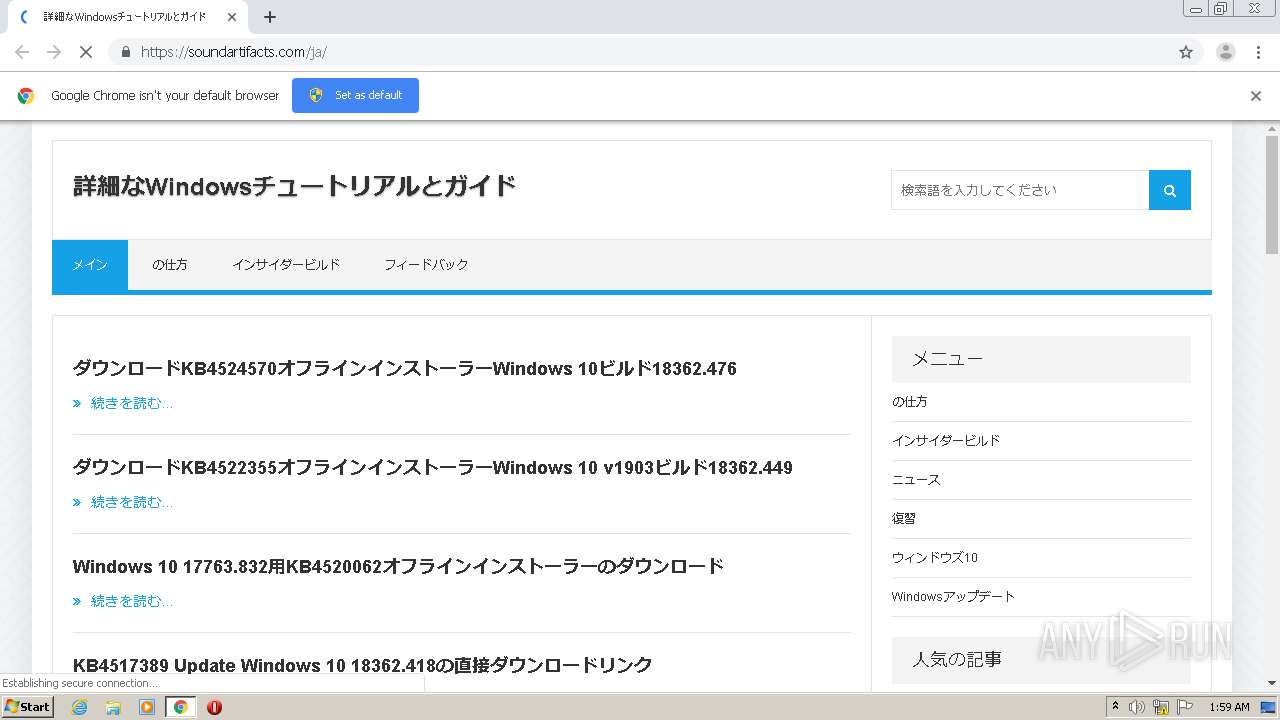Stop page loading with the X button
Screen dimensions: 1280x720
[86, 52]
